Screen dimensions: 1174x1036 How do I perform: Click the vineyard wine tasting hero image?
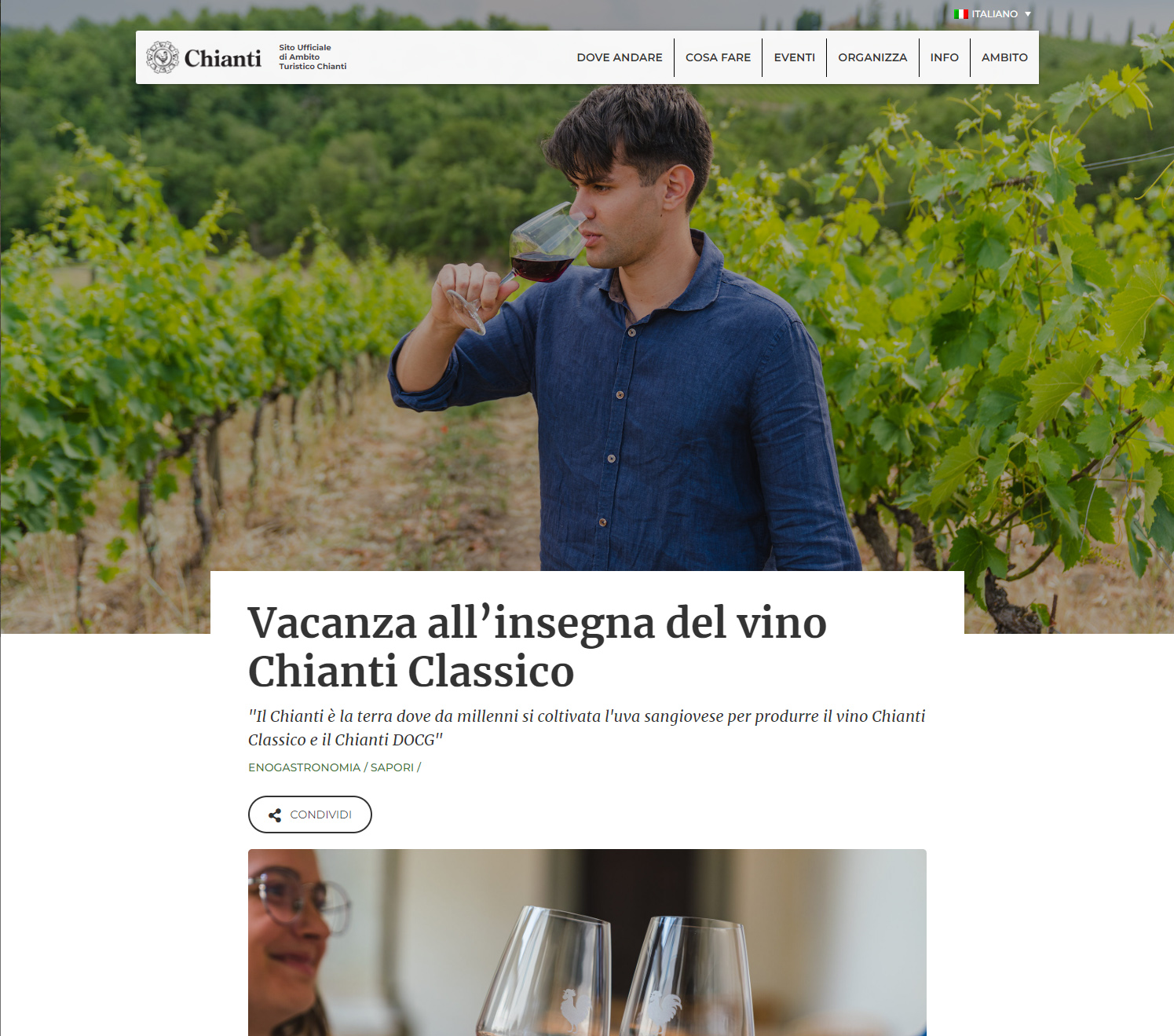(587, 314)
